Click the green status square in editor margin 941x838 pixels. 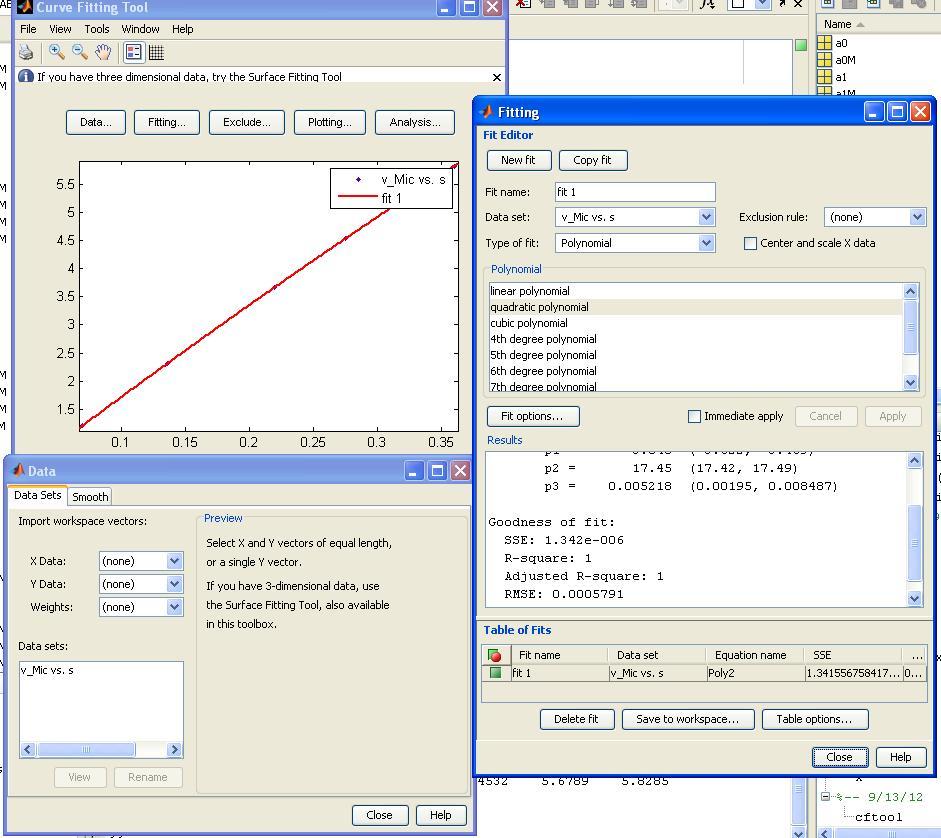coord(801,45)
